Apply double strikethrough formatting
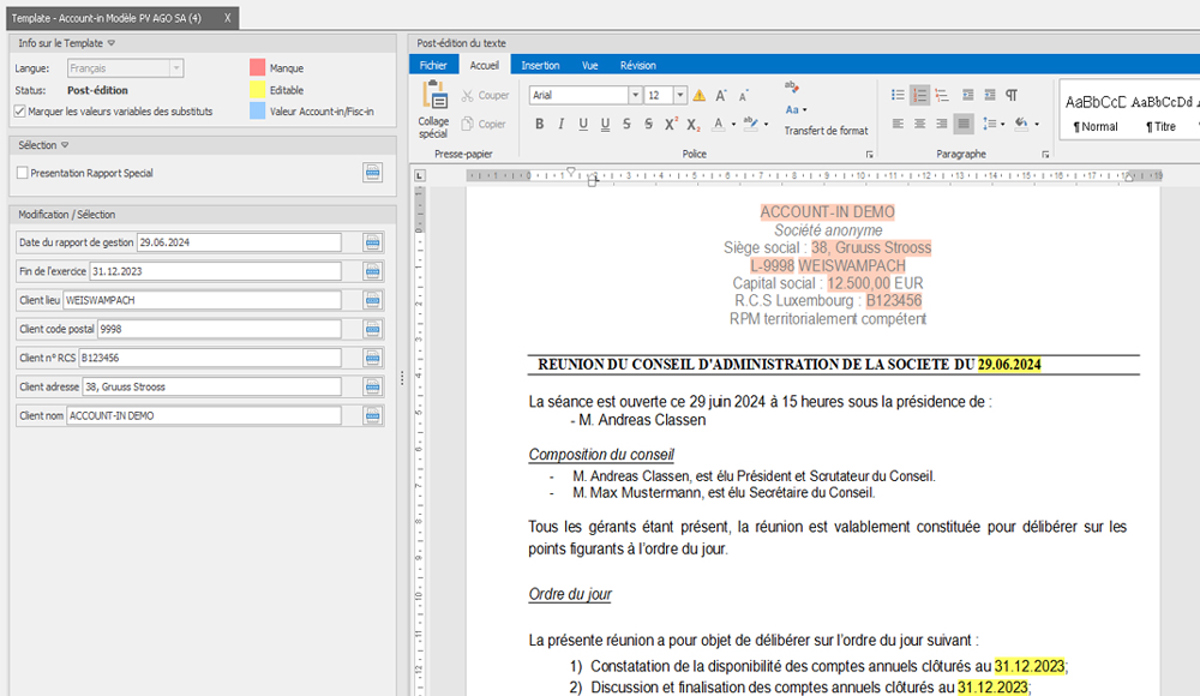This screenshot has width=1200, height=696. [649, 124]
